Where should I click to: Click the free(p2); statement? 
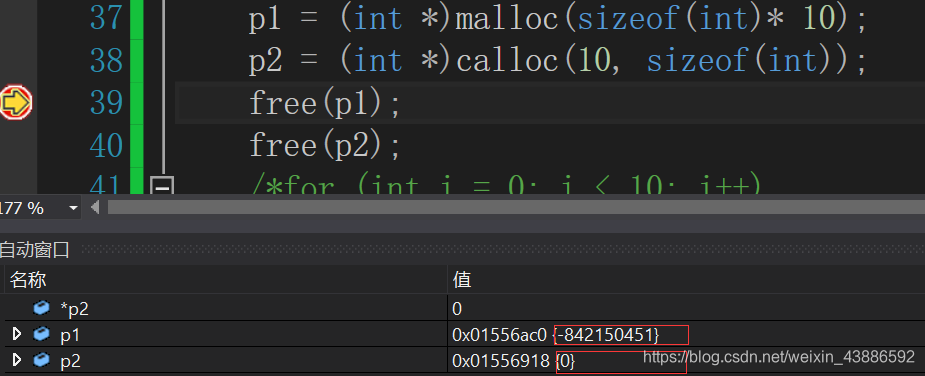pyautogui.click(x=325, y=146)
